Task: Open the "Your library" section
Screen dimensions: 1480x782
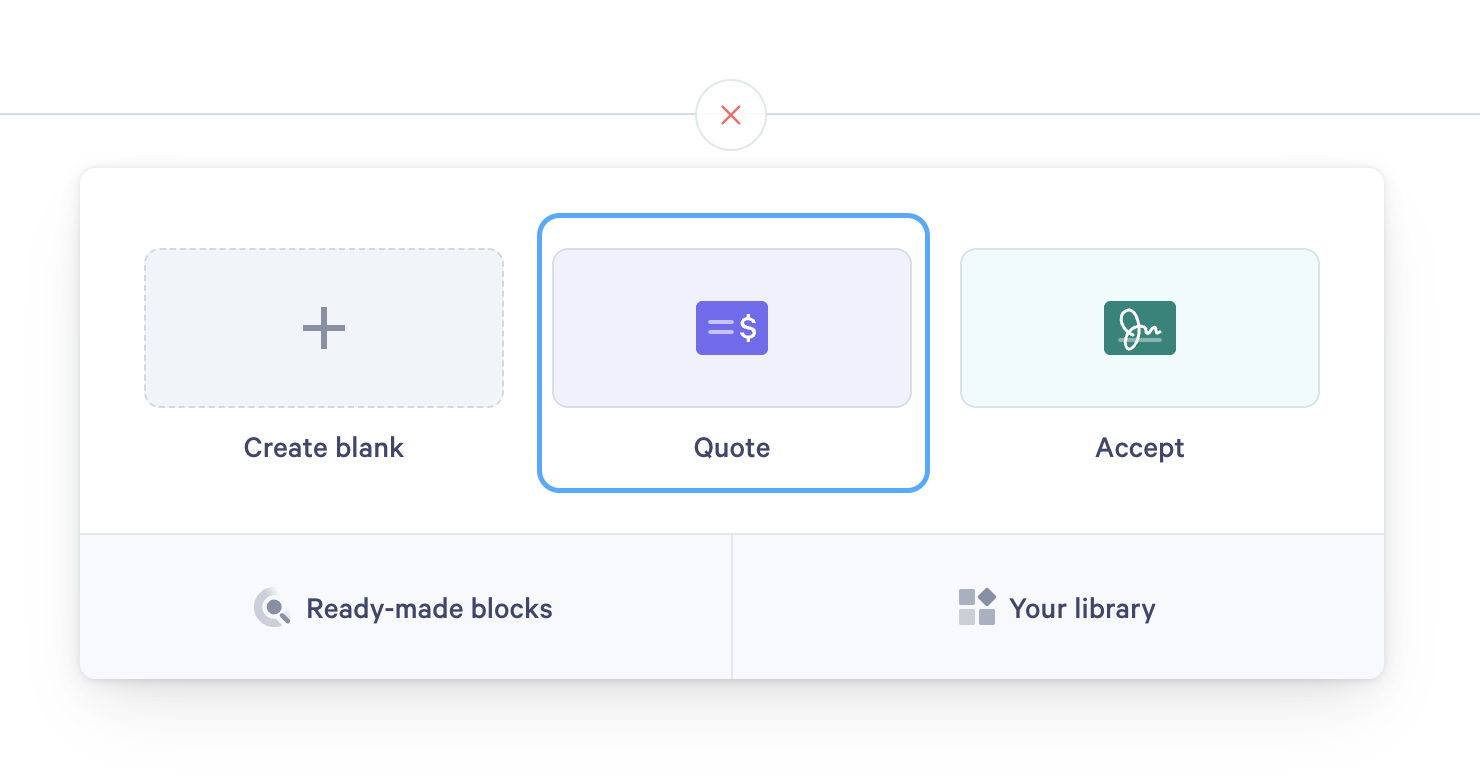Action: [1058, 607]
